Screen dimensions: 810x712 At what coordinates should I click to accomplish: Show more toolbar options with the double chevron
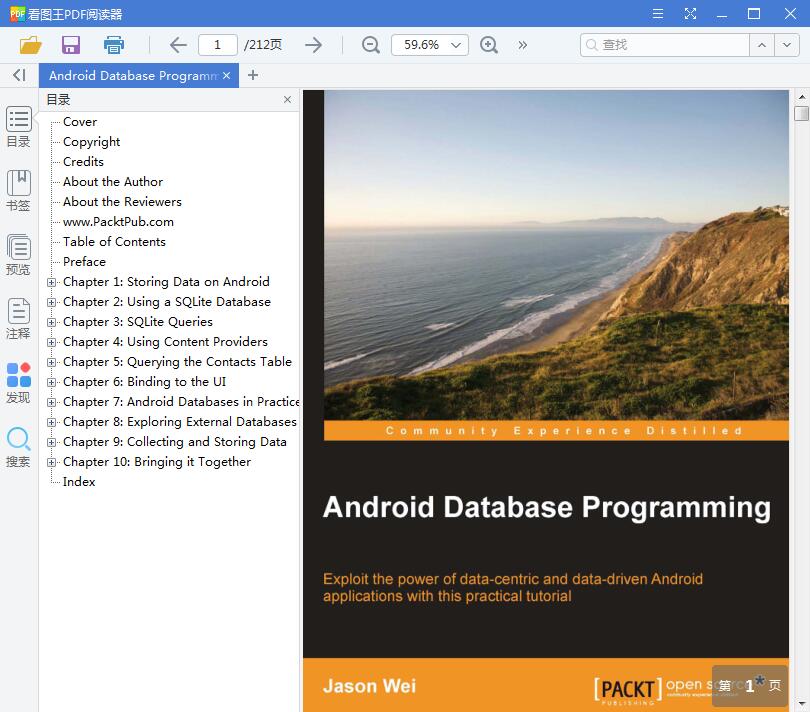pyautogui.click(x=523, y=45)
